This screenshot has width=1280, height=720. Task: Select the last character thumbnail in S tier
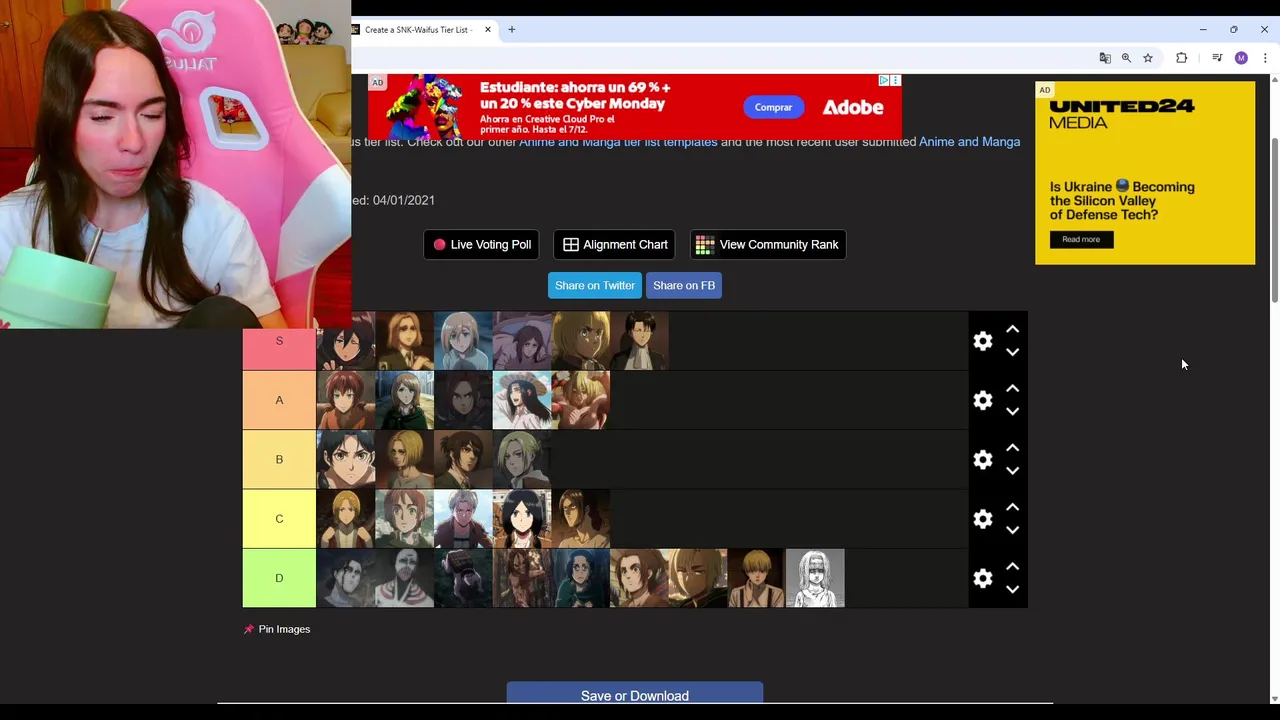640,341
